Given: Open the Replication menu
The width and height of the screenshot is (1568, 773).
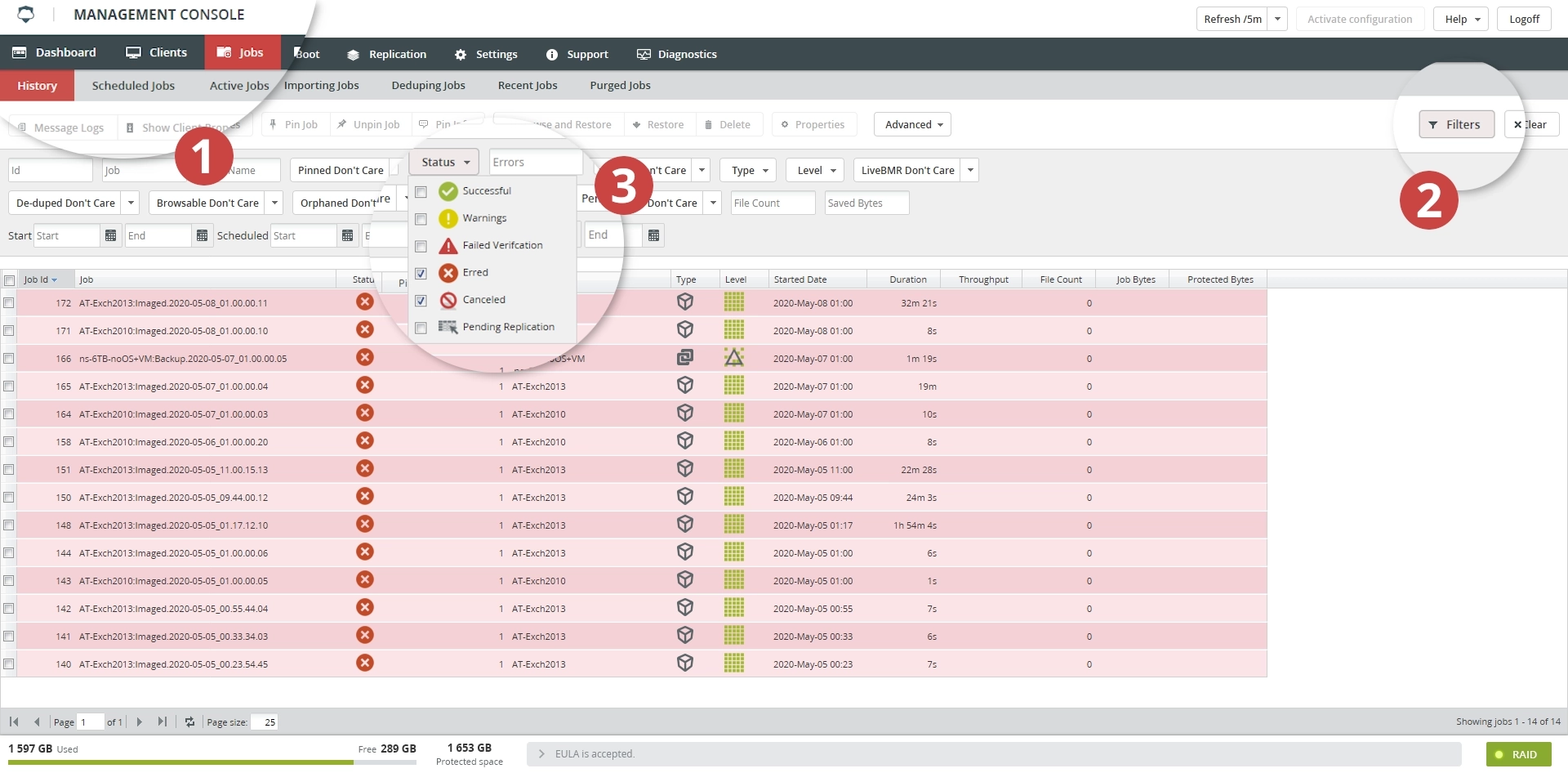Looking at the screenshot, I should (386, 54).
